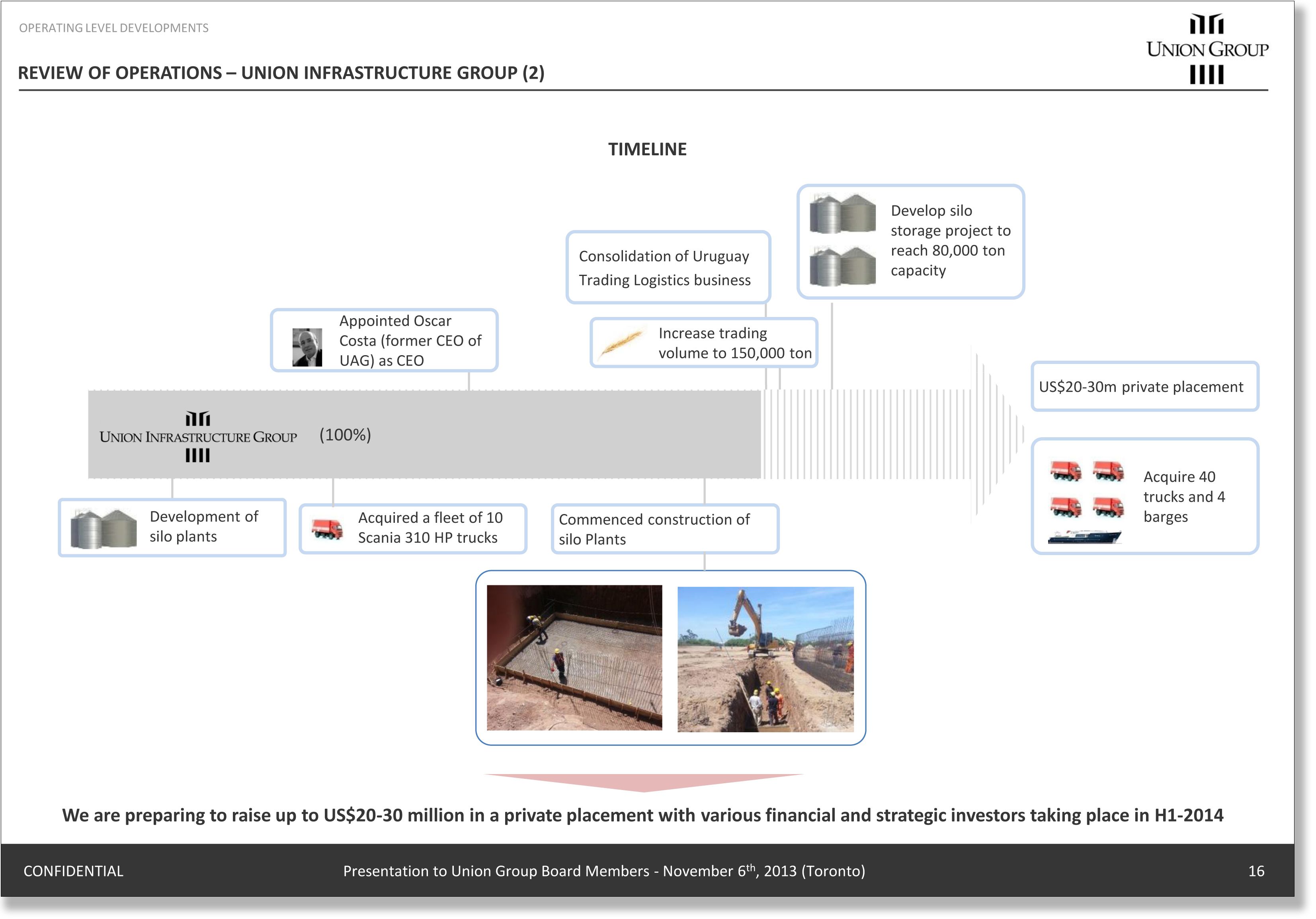Viewport: 1316px width, 919px height.
Task: Click the silo icon beside Development of silo plants
Action: (104, 528)
